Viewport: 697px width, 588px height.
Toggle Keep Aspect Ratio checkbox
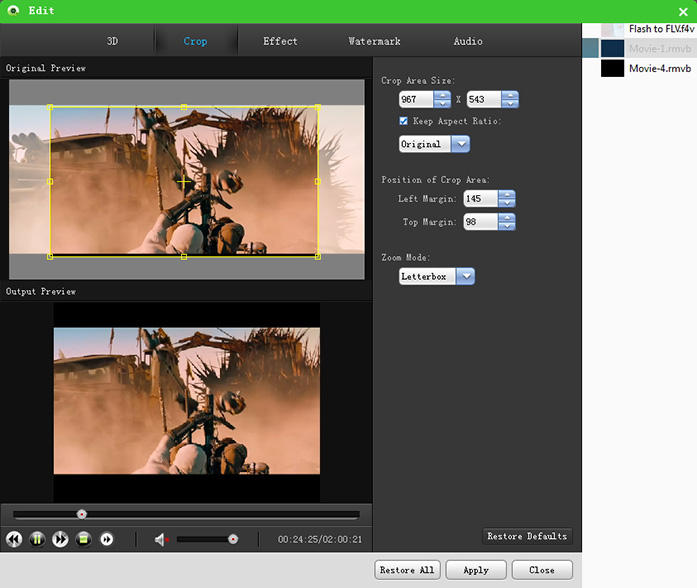tap(404, 121)
